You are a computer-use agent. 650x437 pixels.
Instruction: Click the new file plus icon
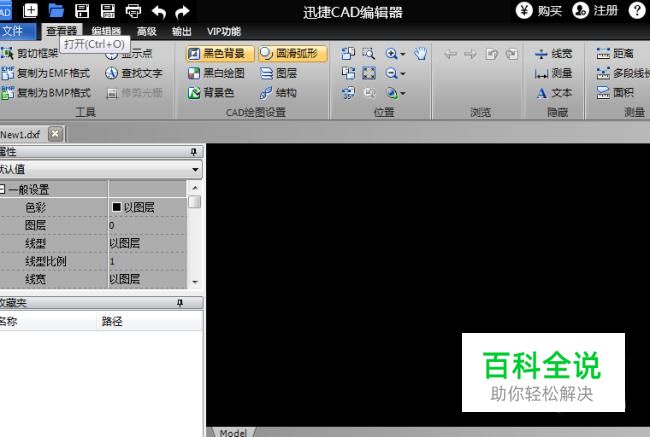click(31, 11)
